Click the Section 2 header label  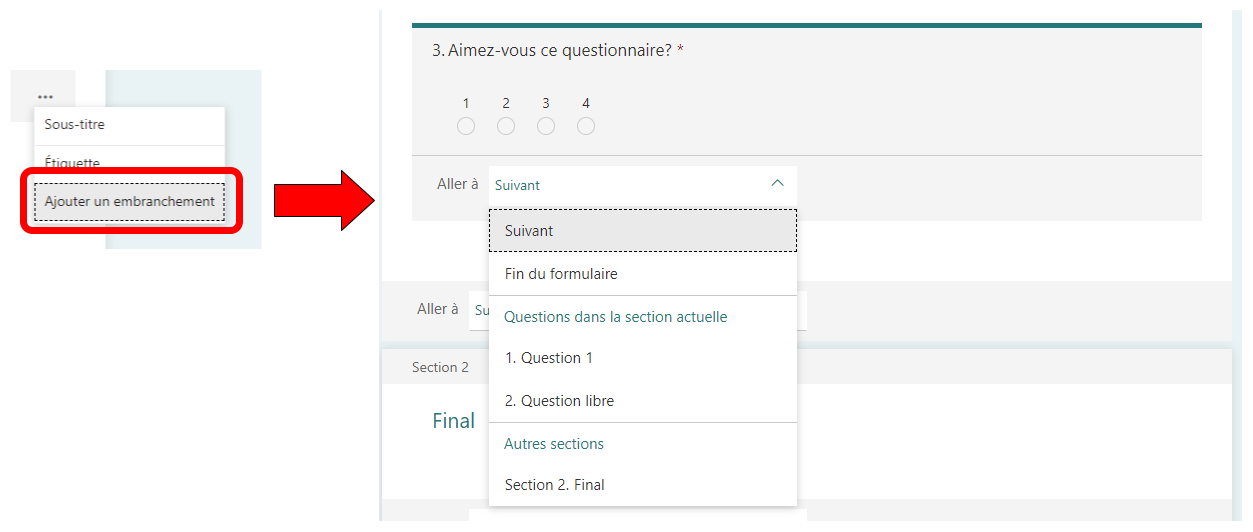440,367
